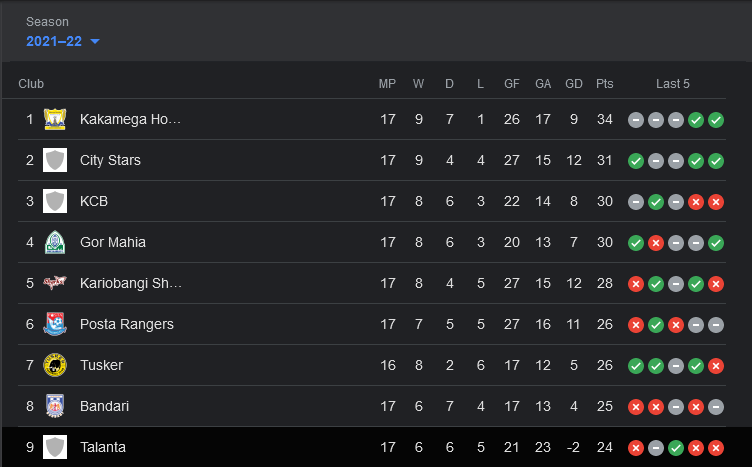
Task: Click City Stars placeholder shield icon
Action: (55, 160)
